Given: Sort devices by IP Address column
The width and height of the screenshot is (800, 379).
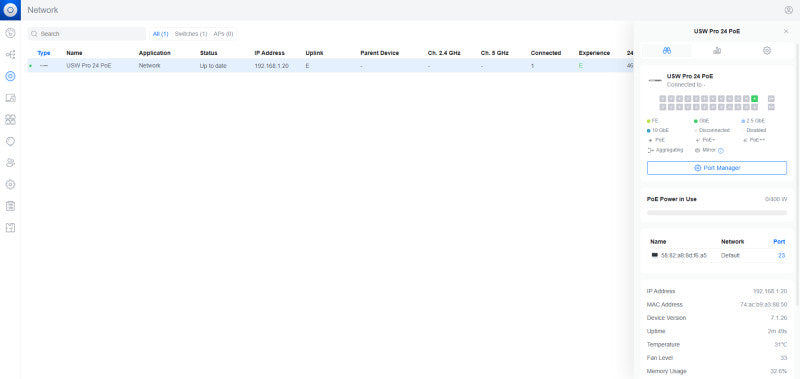Looking at the screenshot, I should (x=269, y=53).
